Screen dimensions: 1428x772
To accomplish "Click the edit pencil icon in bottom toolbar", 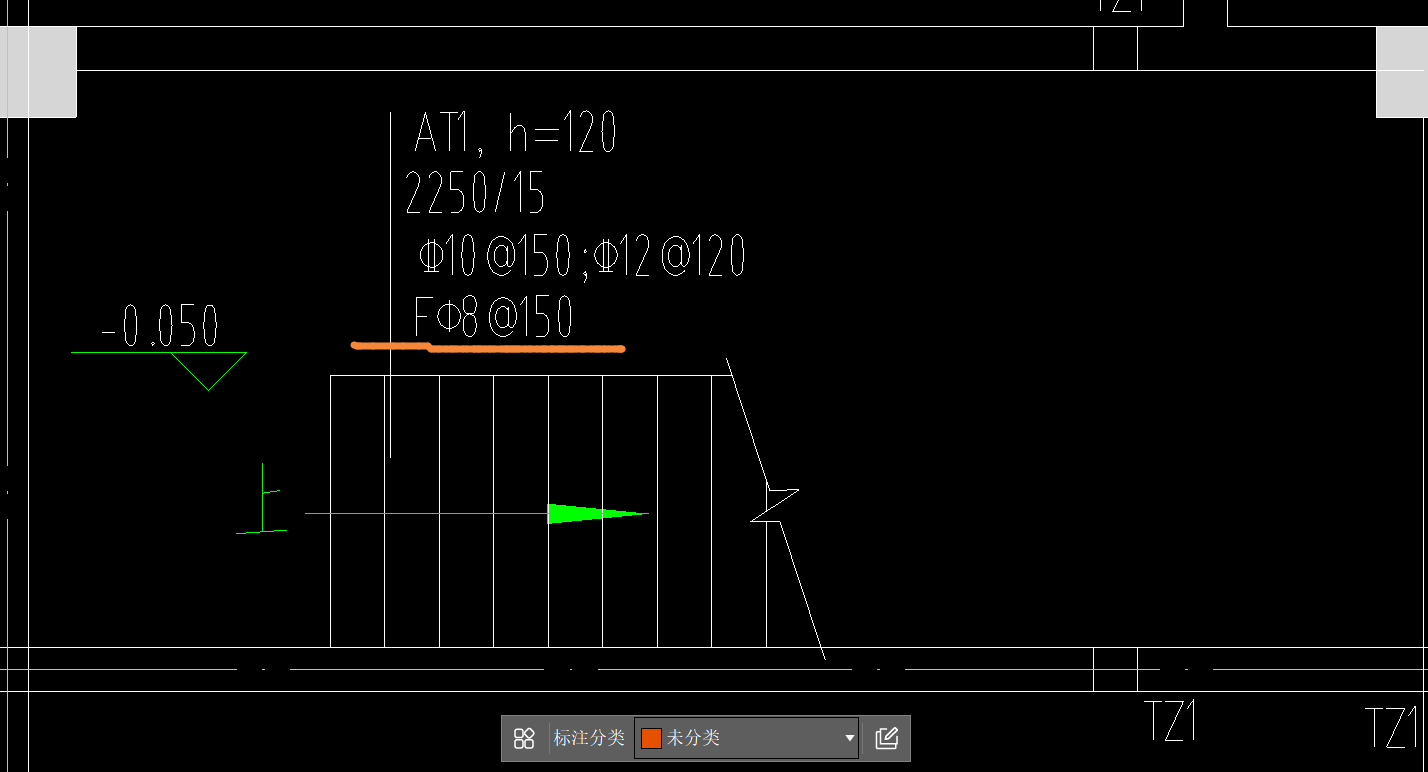I will pos(886,738).
